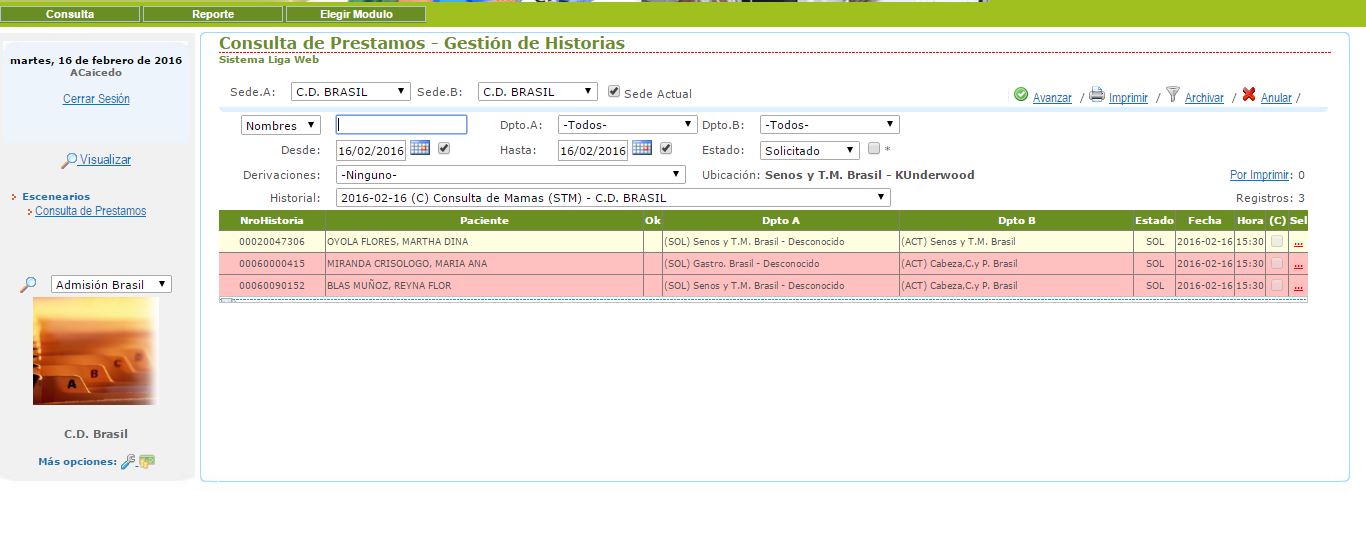Tick the checkbox beside the Estado dropdown

[x=874, y=149]
